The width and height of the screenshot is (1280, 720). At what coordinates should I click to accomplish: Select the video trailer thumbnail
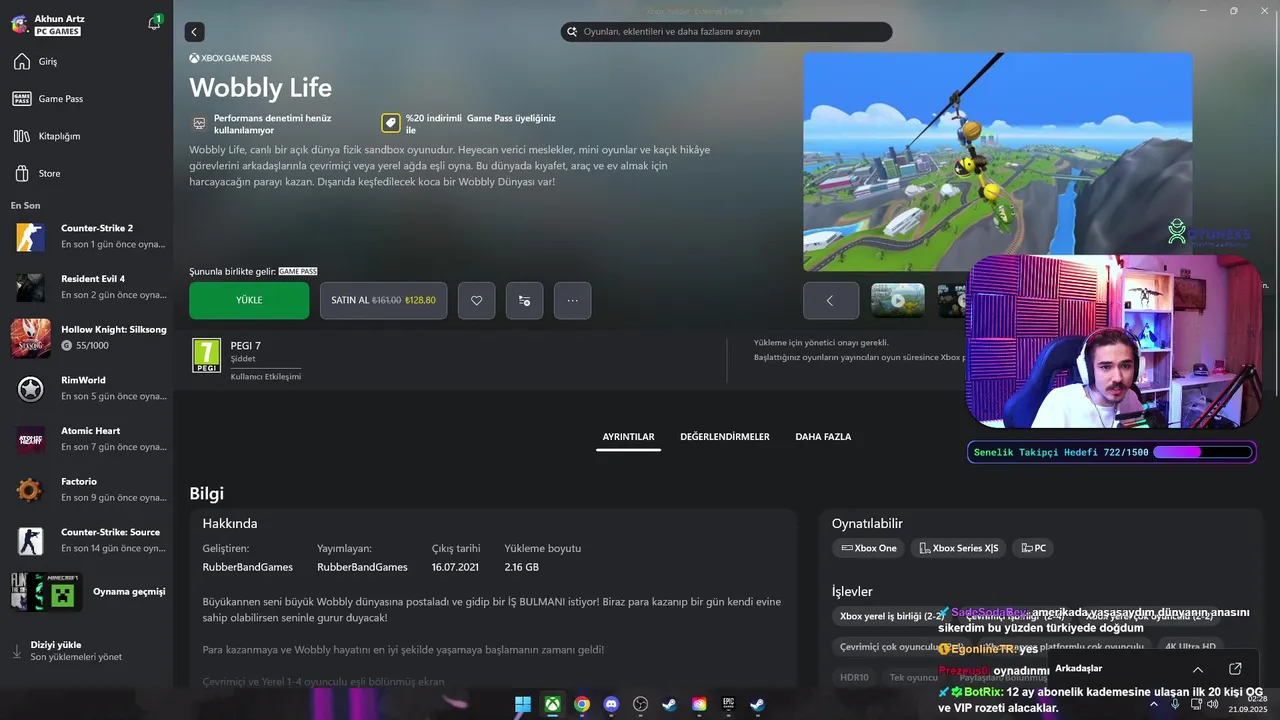click(897, 300)
